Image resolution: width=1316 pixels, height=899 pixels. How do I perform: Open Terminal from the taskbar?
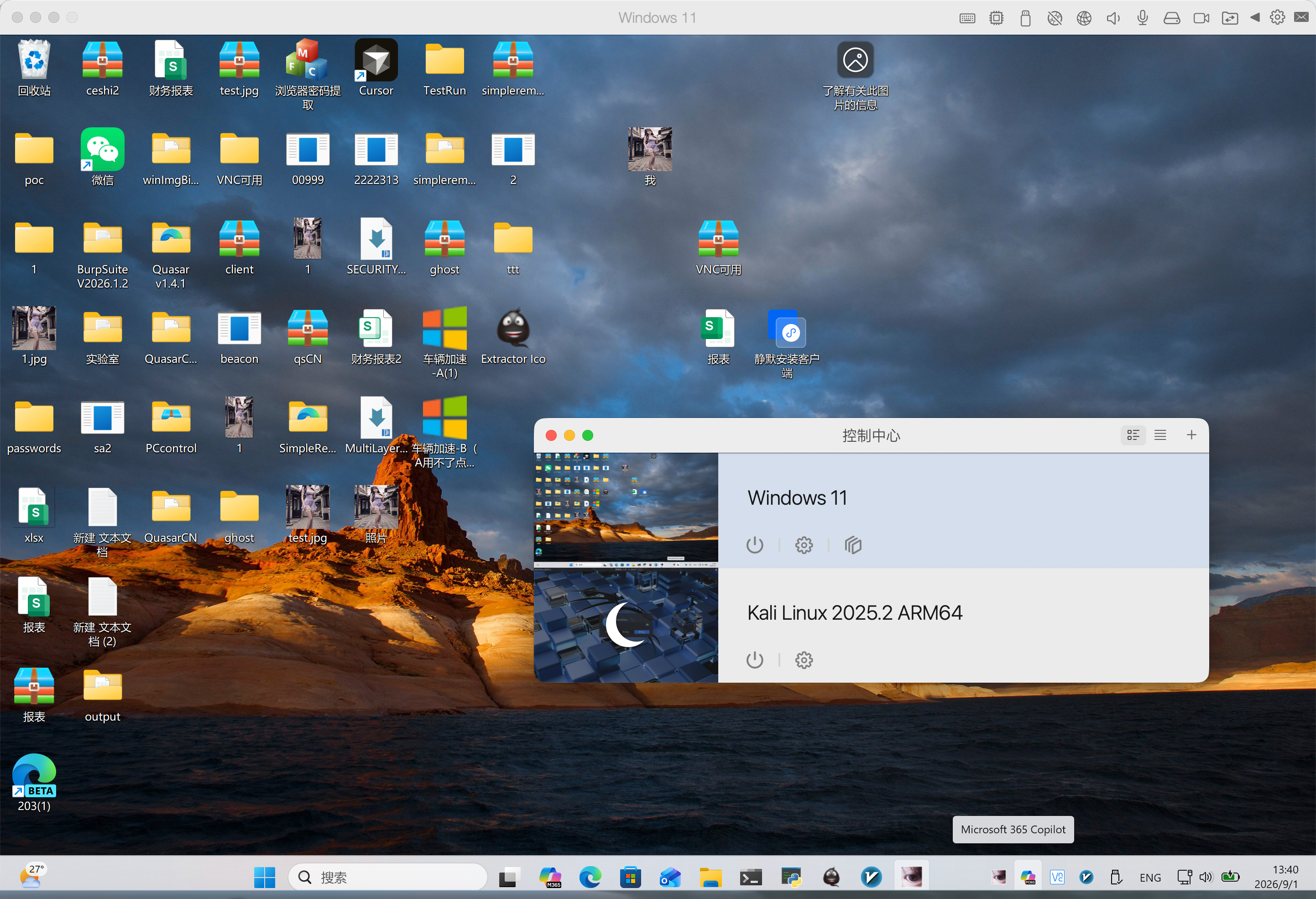point(750,877)
